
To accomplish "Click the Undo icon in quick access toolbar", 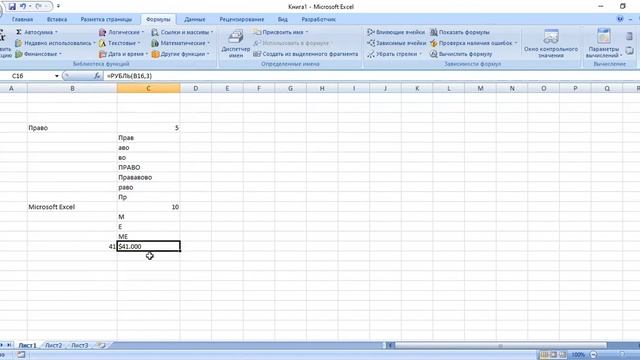I will 23,6.
